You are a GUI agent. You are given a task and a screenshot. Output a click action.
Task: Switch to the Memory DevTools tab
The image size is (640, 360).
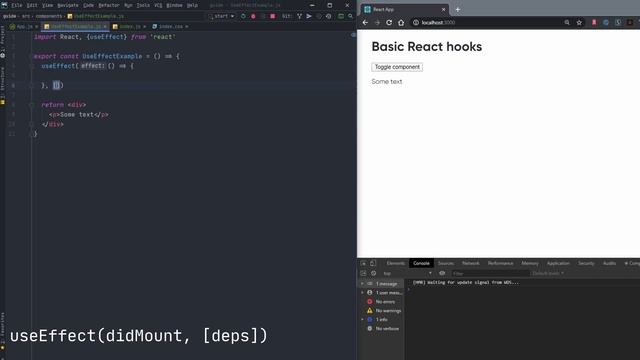(x=530, y=263)
